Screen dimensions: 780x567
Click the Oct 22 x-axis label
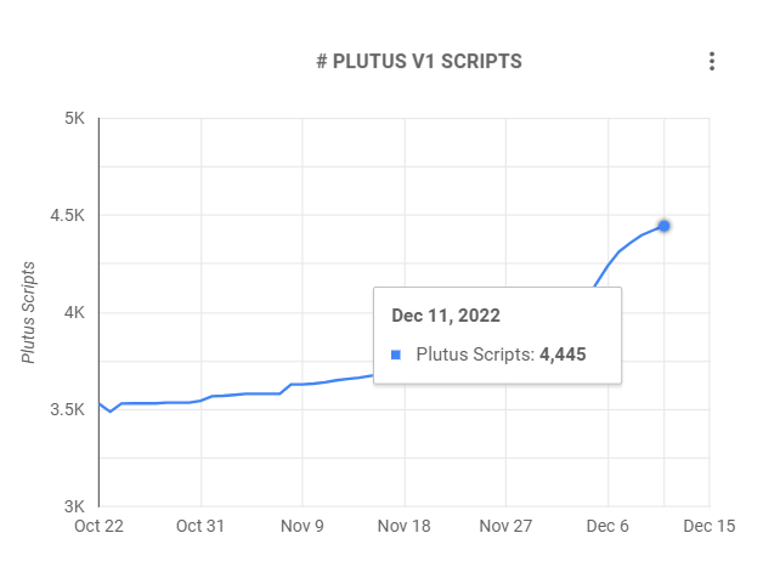coord(99,526)
